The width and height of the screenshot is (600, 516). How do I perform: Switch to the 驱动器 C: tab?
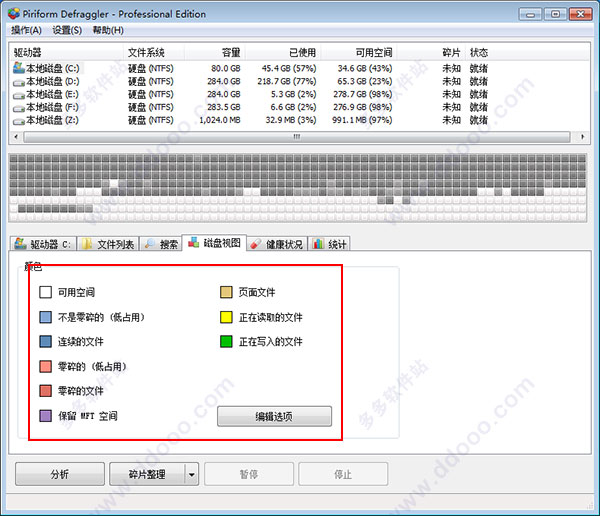pos(43,244)
